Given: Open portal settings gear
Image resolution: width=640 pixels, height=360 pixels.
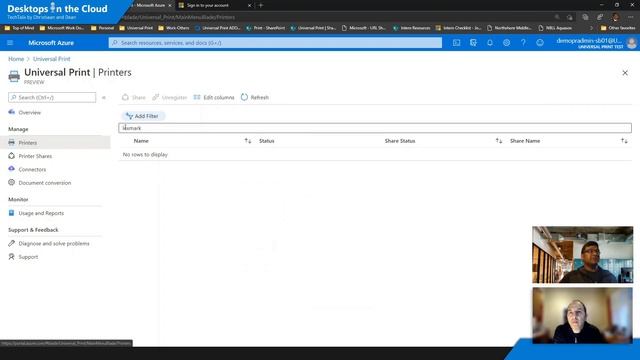Looking at the screenshot, I should pos(507,43).
